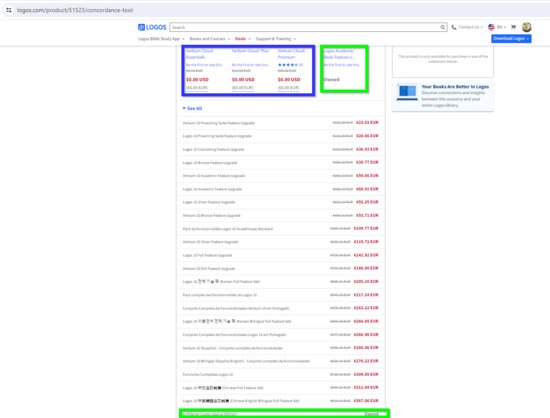550x418 pixels.
Task: Open Logos 10 Chinese-English Bilingual Full Feature Set row
Action: click(281, 401)
